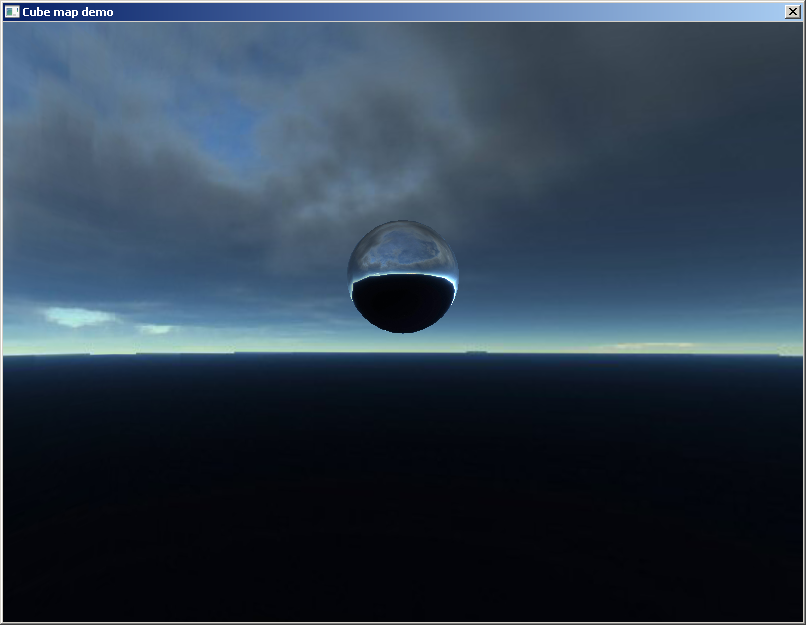Screen dimensions: 806x625
Task: Click the application icon in the title bar
Action: click(x=12, y=11)
